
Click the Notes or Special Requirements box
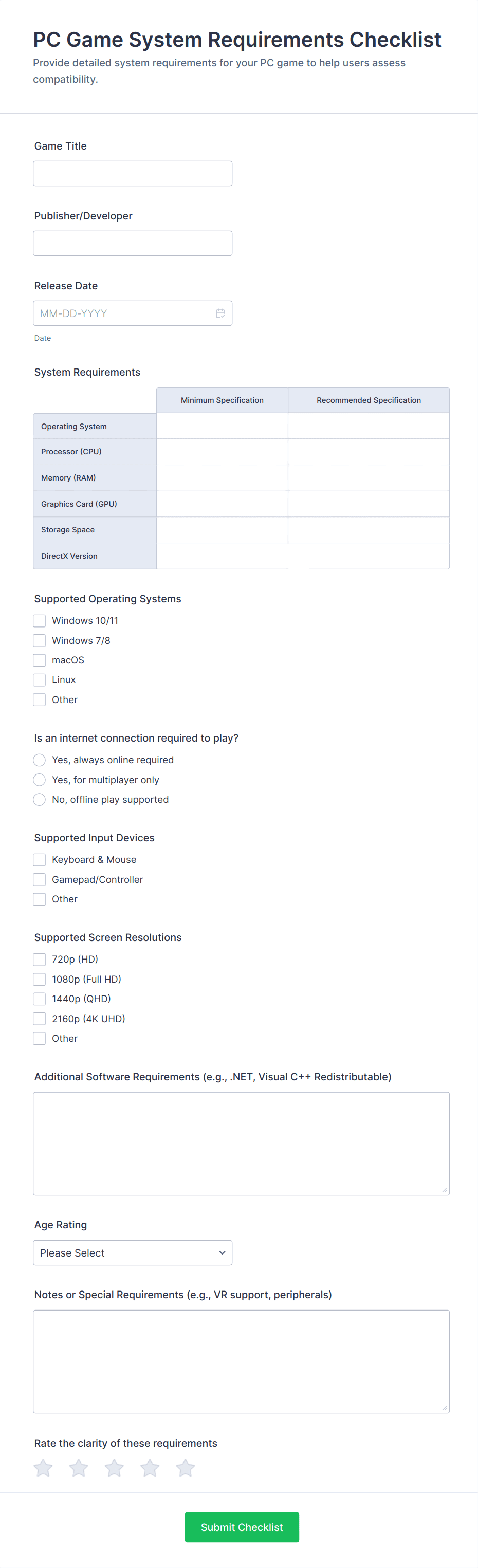[241, 1361]
